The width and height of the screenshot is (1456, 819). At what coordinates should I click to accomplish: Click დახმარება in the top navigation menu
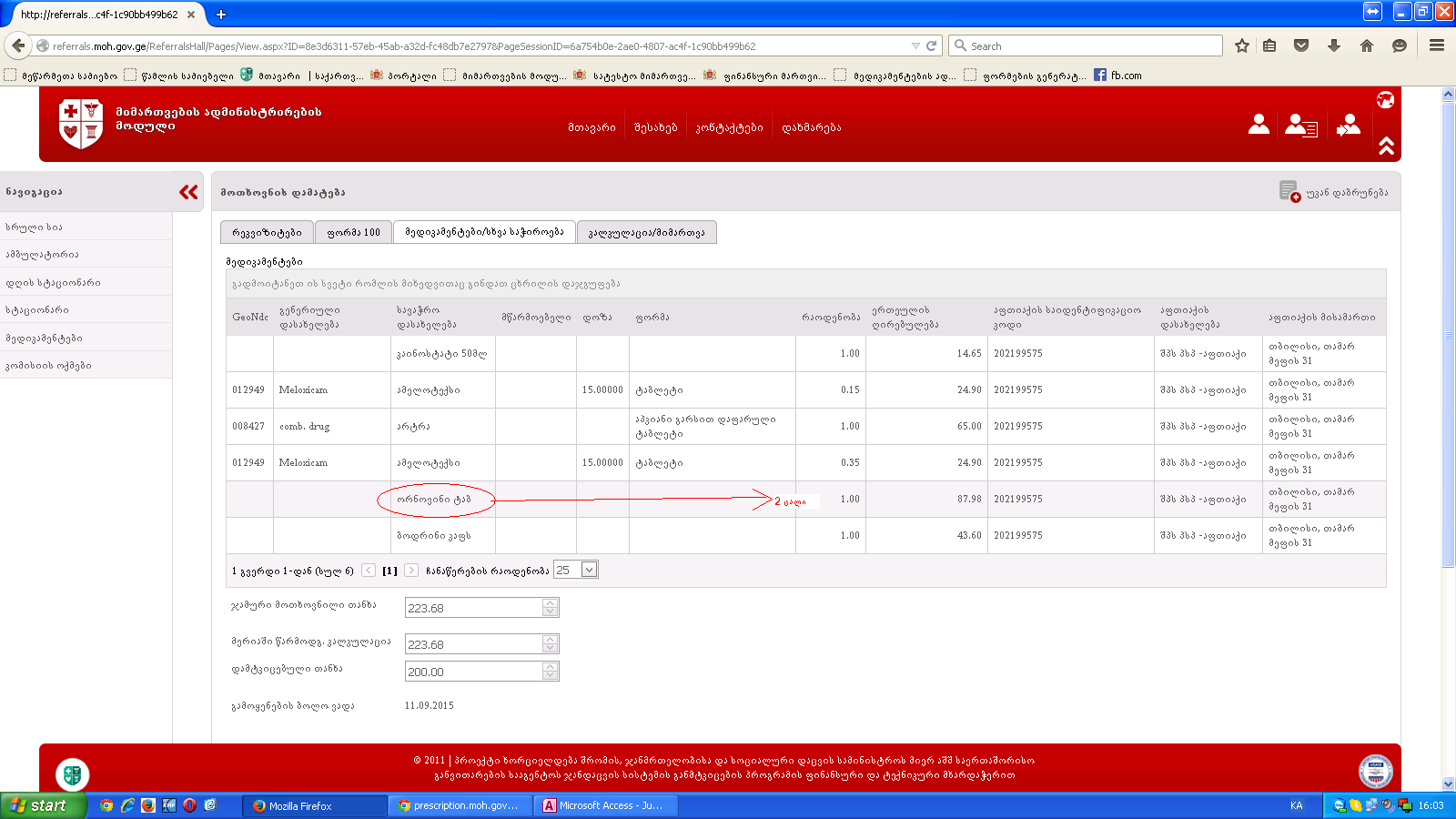tap(811, 128)
